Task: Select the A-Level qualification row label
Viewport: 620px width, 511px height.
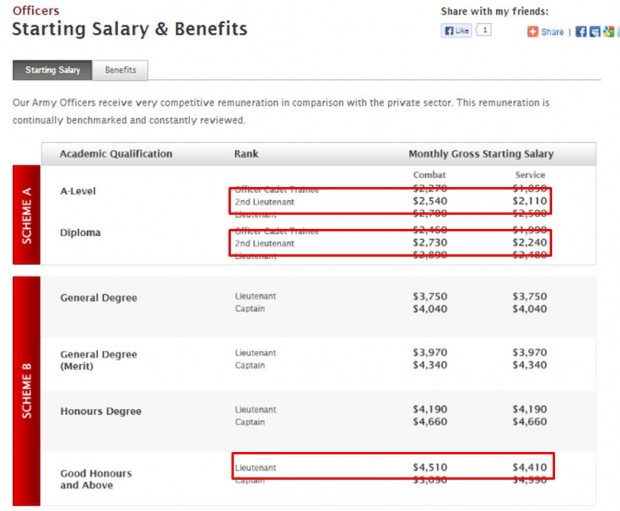Action: 78,191
